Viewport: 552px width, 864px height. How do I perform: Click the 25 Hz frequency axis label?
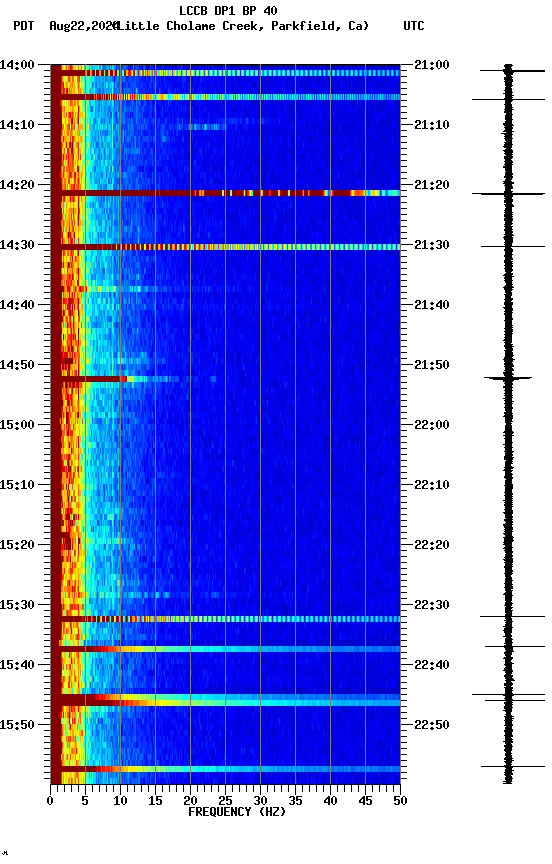pyautogui.click(x=225, y=801)
